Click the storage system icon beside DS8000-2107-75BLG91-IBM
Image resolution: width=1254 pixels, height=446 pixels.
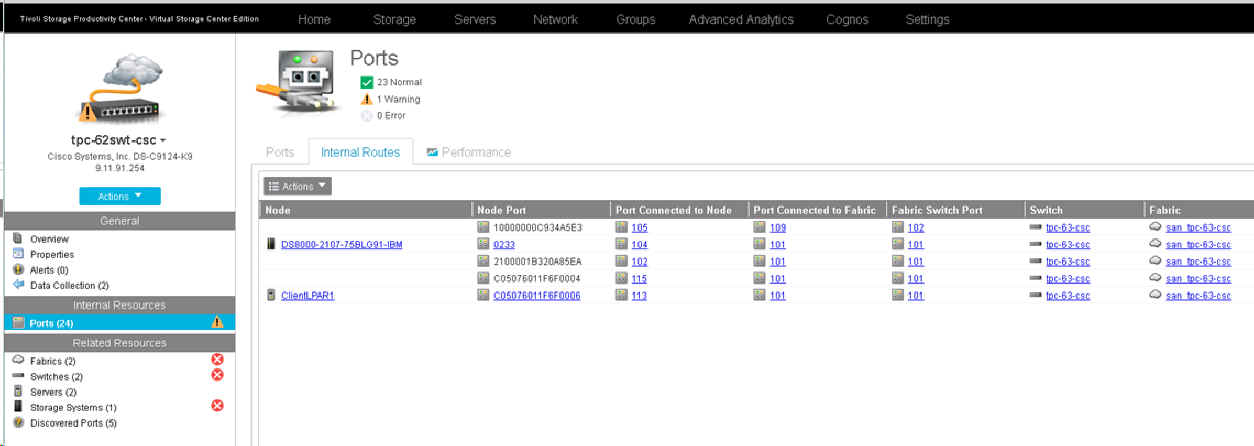point(271,244)
